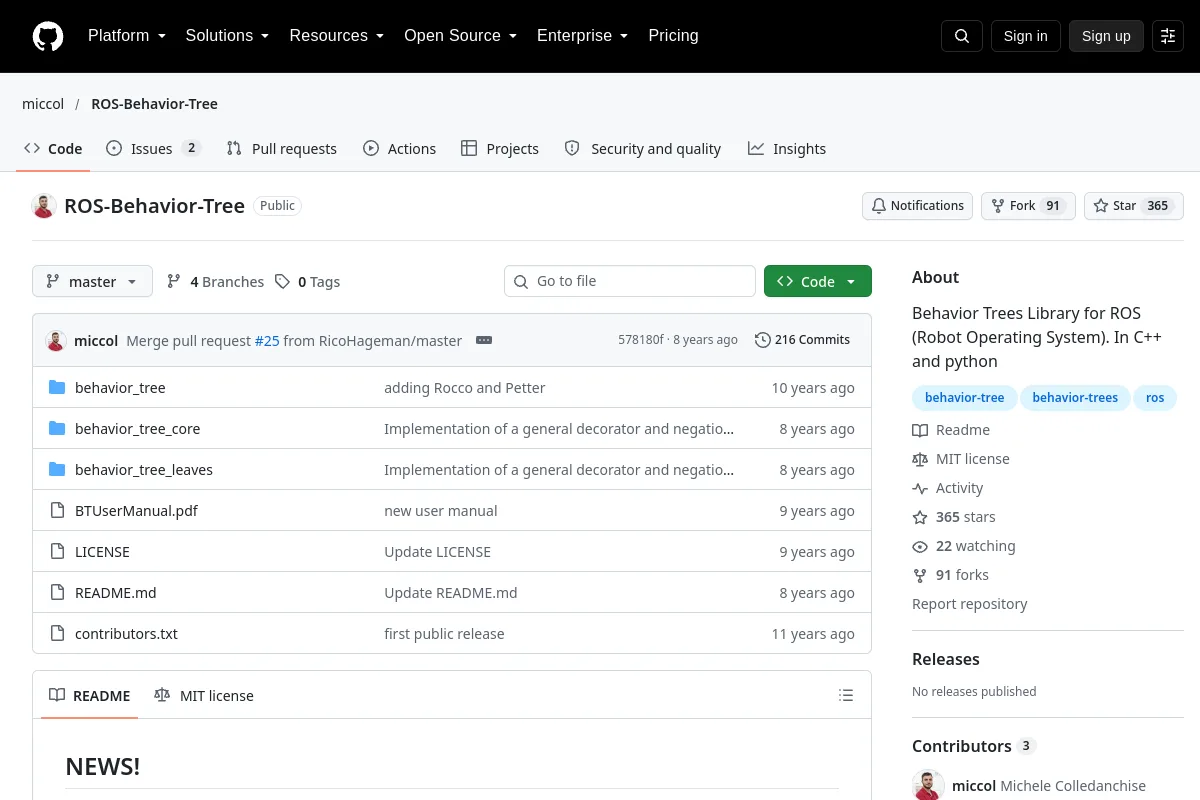Click the eye icon next to 22 watching
1200x800 pixels.
(920, 546)
